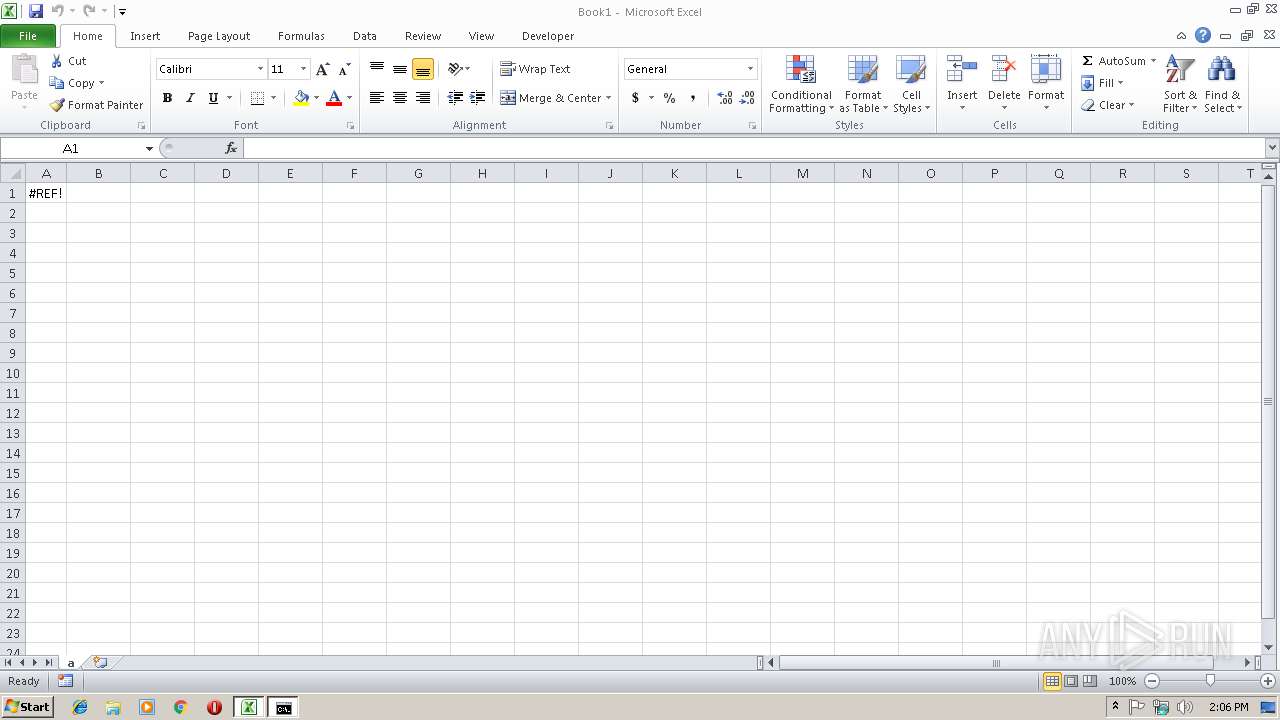Select cell A1 containing #REF!
1280x720 pixels.
point(46,193)
